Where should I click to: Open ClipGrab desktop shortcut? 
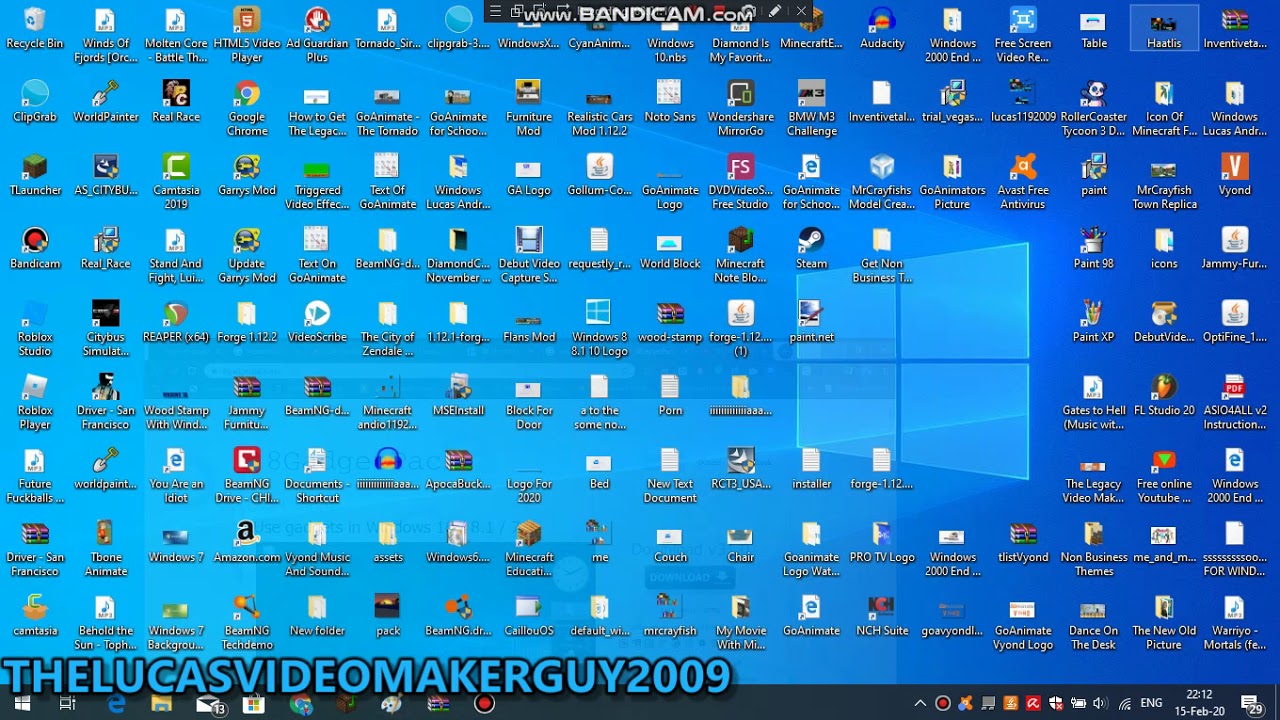[35, 102]
